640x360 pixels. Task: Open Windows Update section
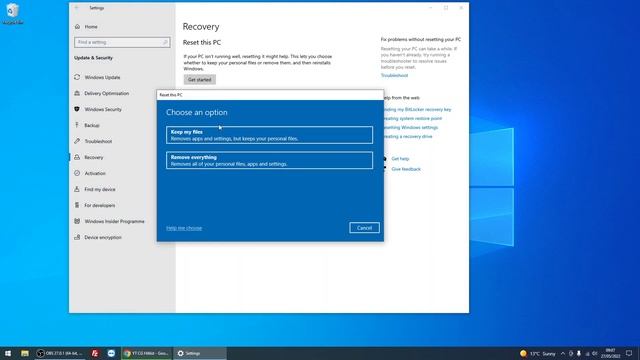[102, 77]
